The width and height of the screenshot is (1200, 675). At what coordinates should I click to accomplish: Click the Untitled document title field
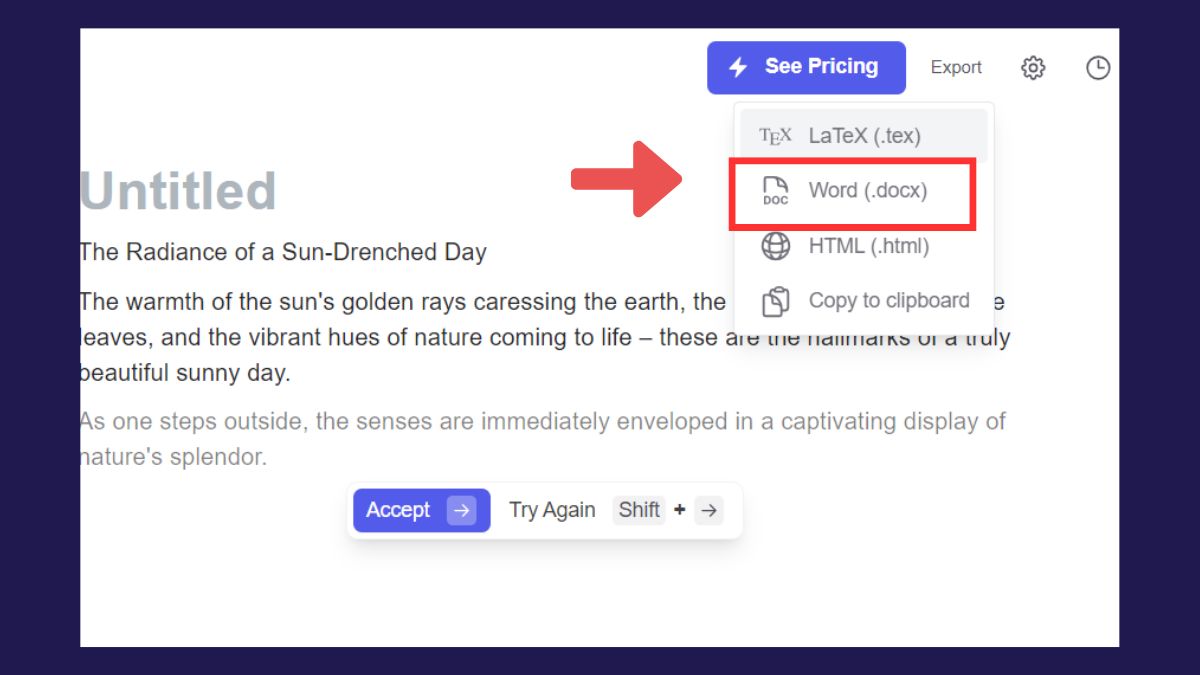click(178, 191)
